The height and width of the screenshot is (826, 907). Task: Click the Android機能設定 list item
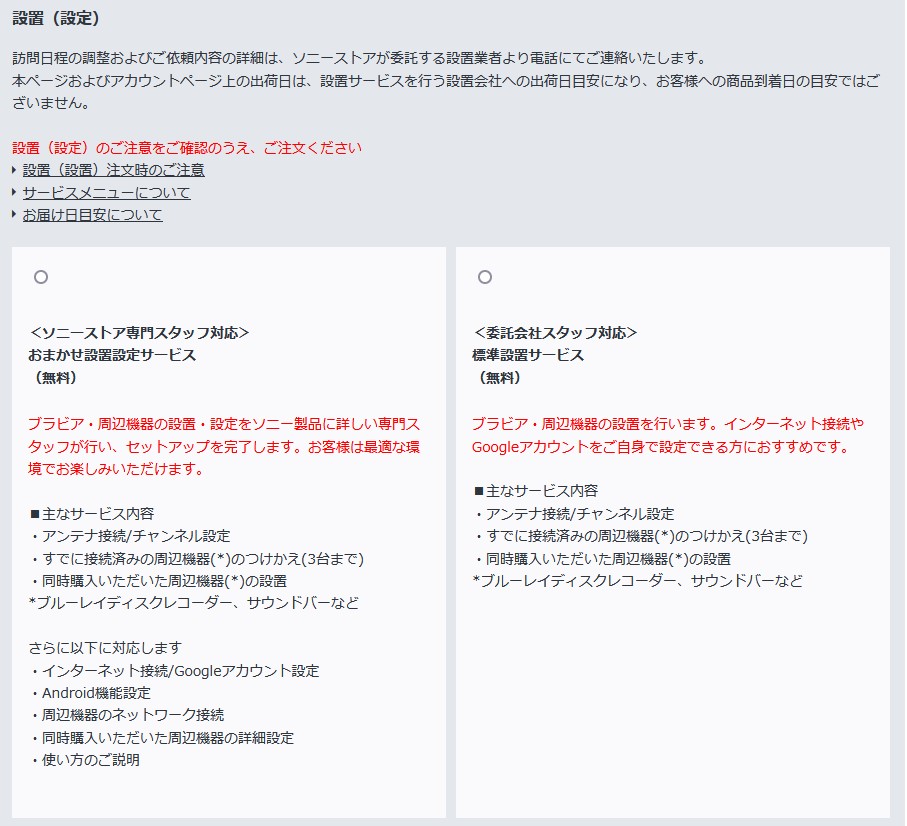(x=90, y=693)
